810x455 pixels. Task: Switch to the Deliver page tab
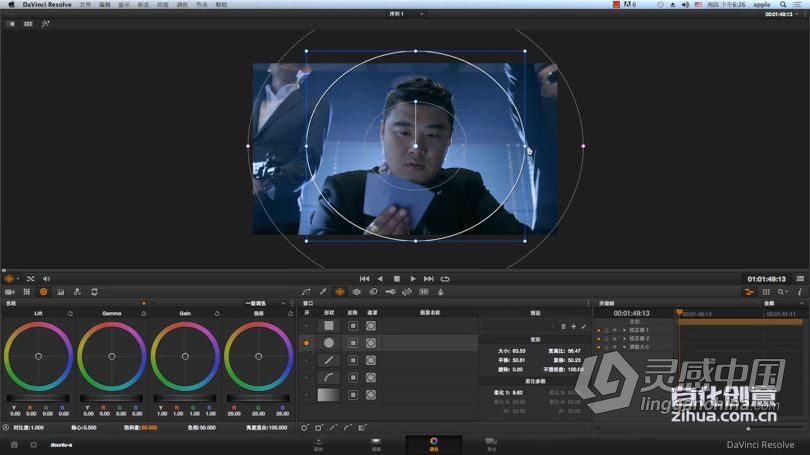(491, 444)
